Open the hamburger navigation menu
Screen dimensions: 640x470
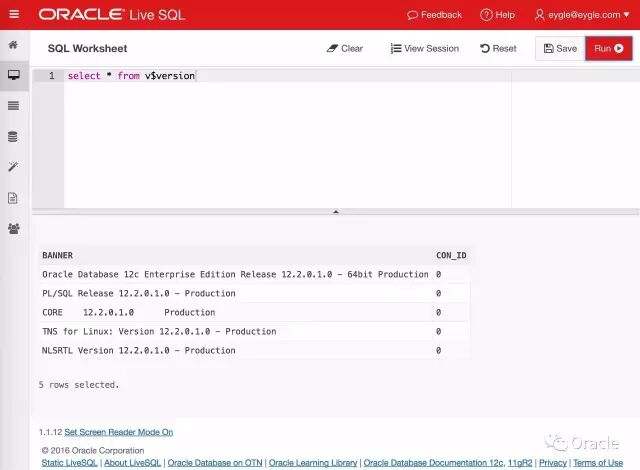click(14, 15)
